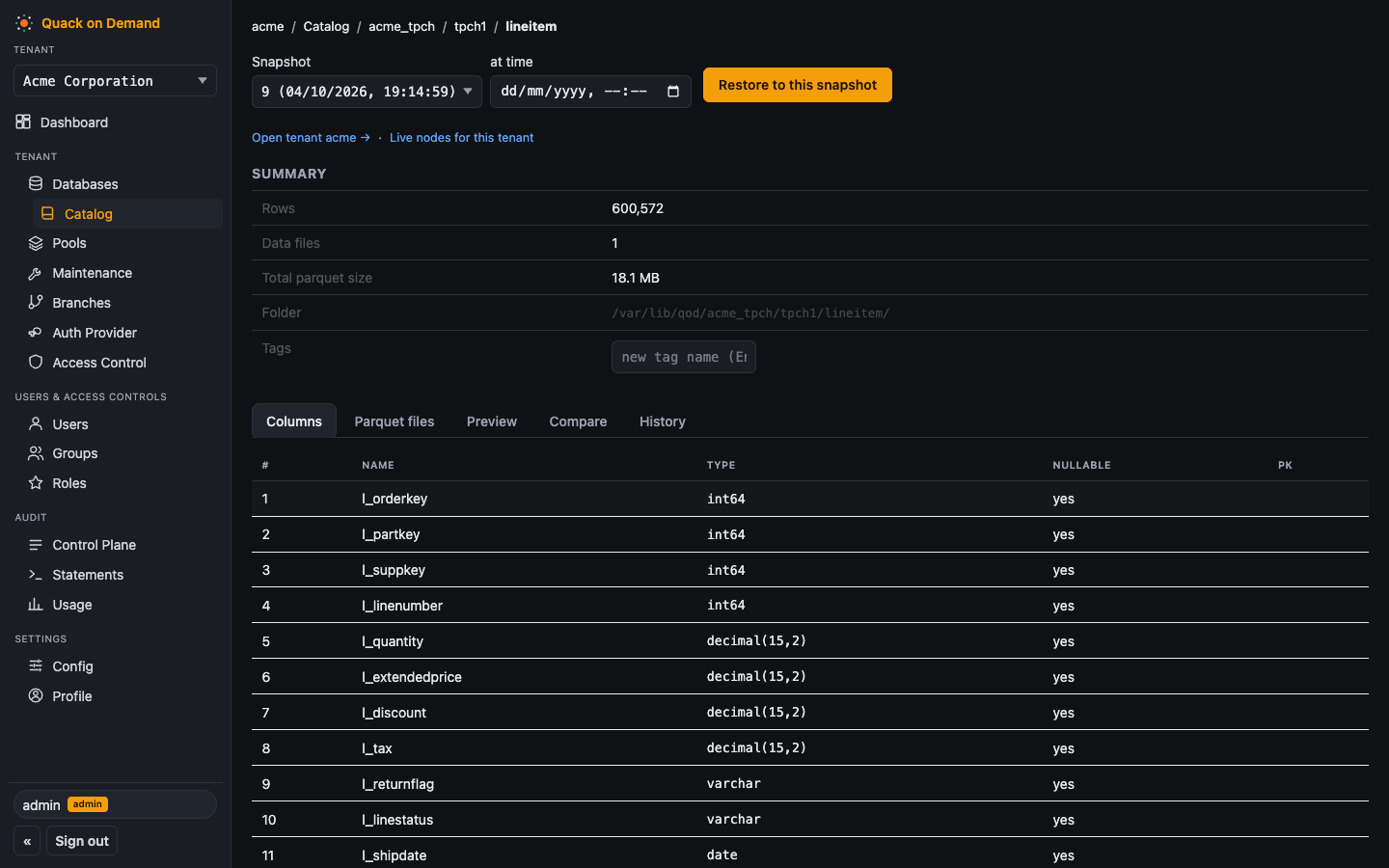Click the Roles star icon
The width and height of the screenshot is (1389, 868).
pos(36,482)
